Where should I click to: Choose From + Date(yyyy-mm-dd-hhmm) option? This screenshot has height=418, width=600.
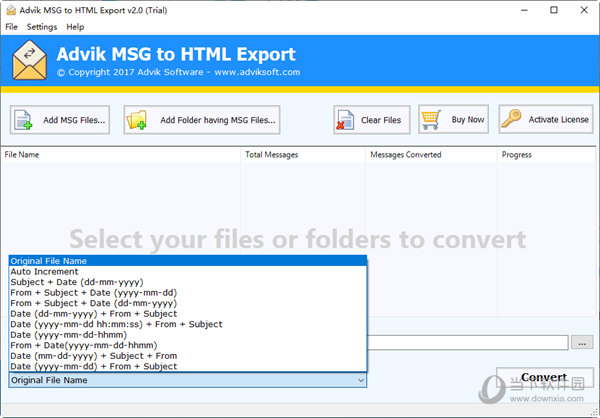(188, 345)
